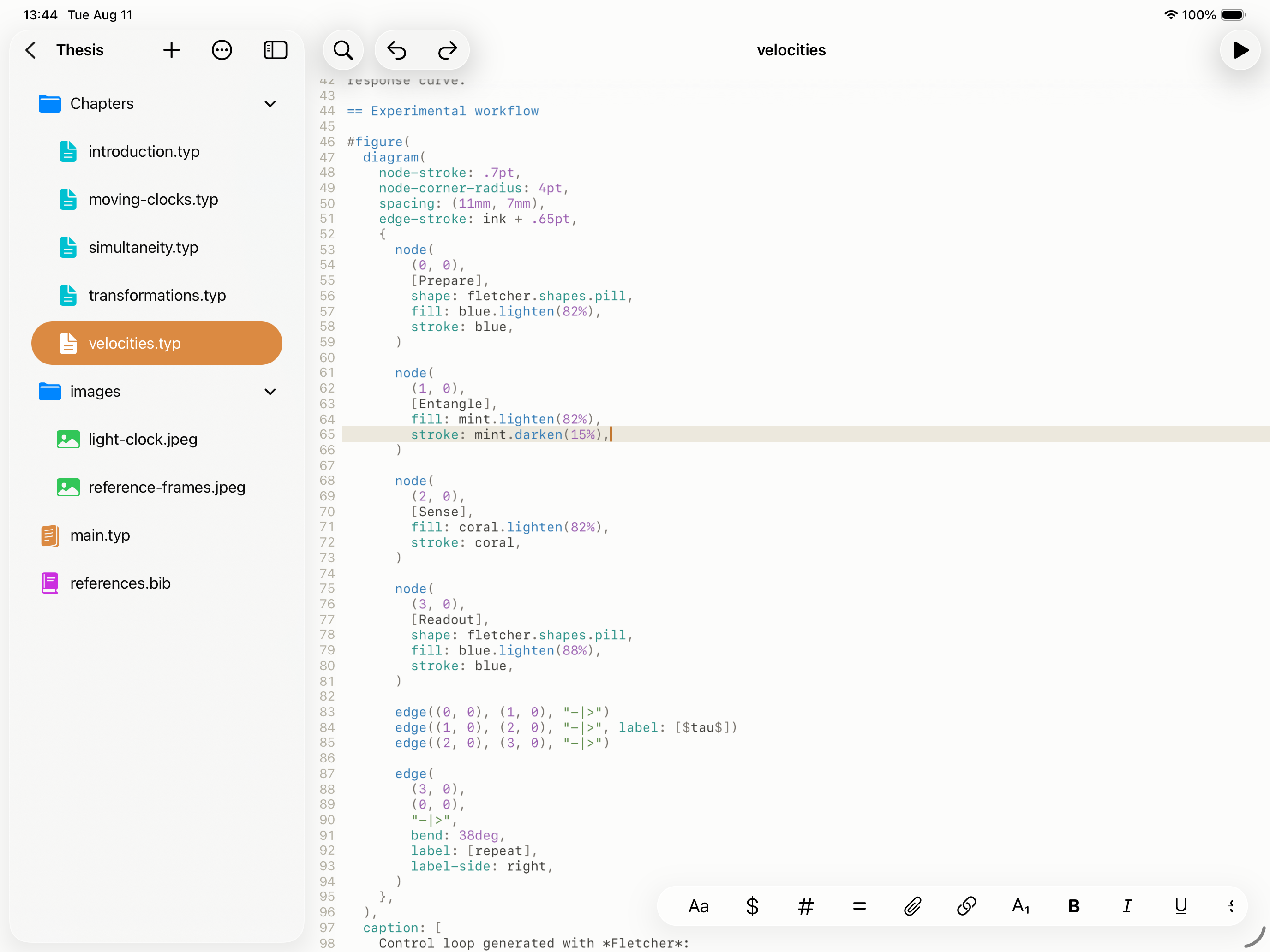Apply subscript A1 formatting
Image resolution: width=1270 pixels, height=952 pixels.
1020,906
